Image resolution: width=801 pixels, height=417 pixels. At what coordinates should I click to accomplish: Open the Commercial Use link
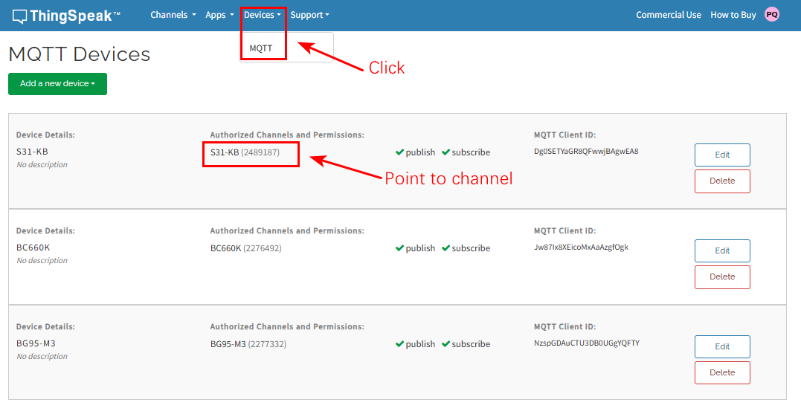(668, 15)
